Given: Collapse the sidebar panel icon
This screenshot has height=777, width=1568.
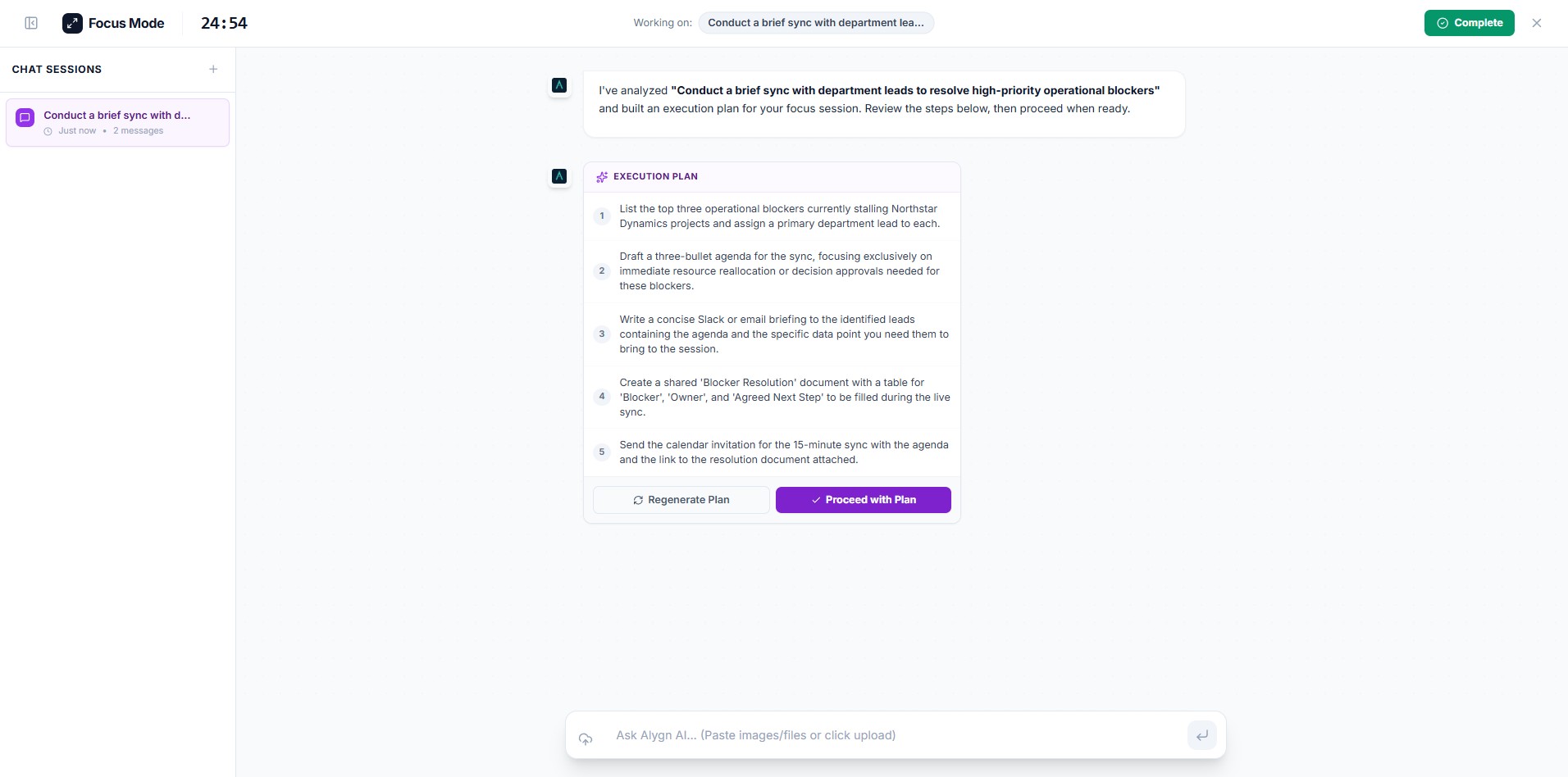Looking at the screenshot, I should coord(31,23).
